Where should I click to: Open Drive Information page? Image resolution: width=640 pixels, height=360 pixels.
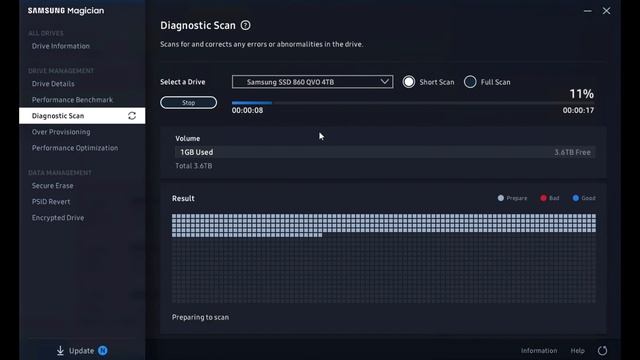point(61,46)
